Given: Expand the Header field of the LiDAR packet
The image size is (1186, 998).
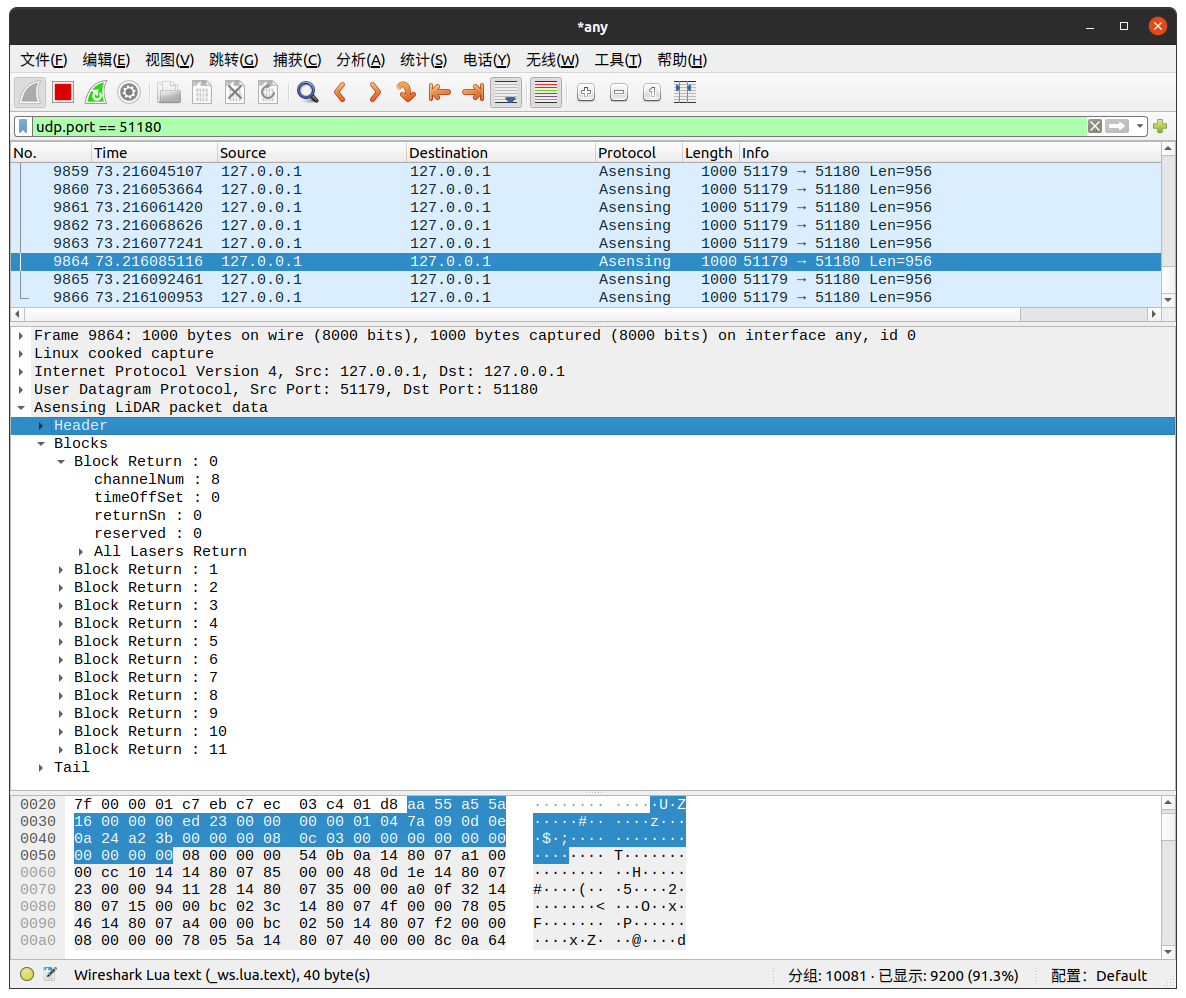Looking at the screenshot, I should click(x=40, y=425).
